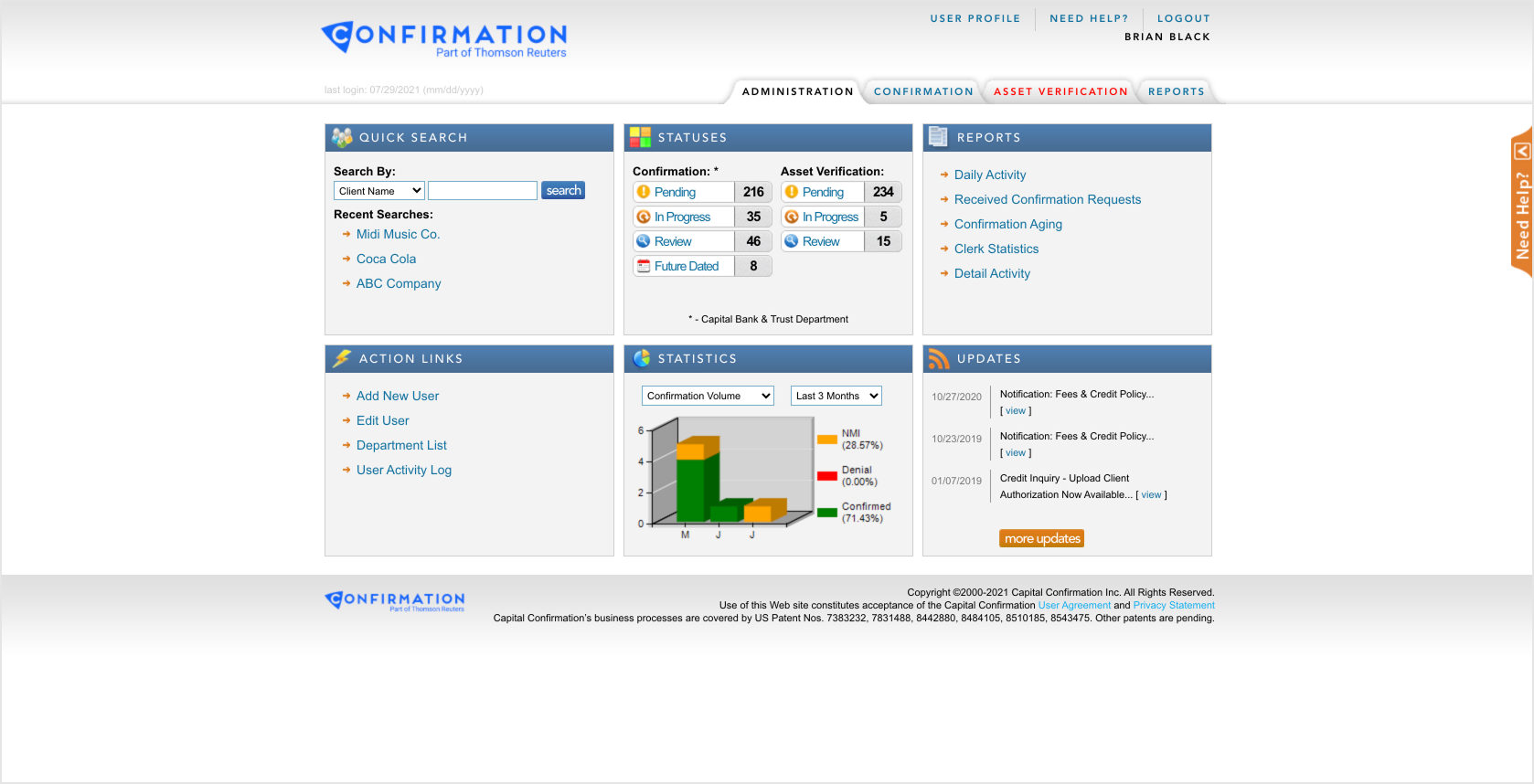
Task: Open the User Agreement footer link
Action: click(1074, 605)
